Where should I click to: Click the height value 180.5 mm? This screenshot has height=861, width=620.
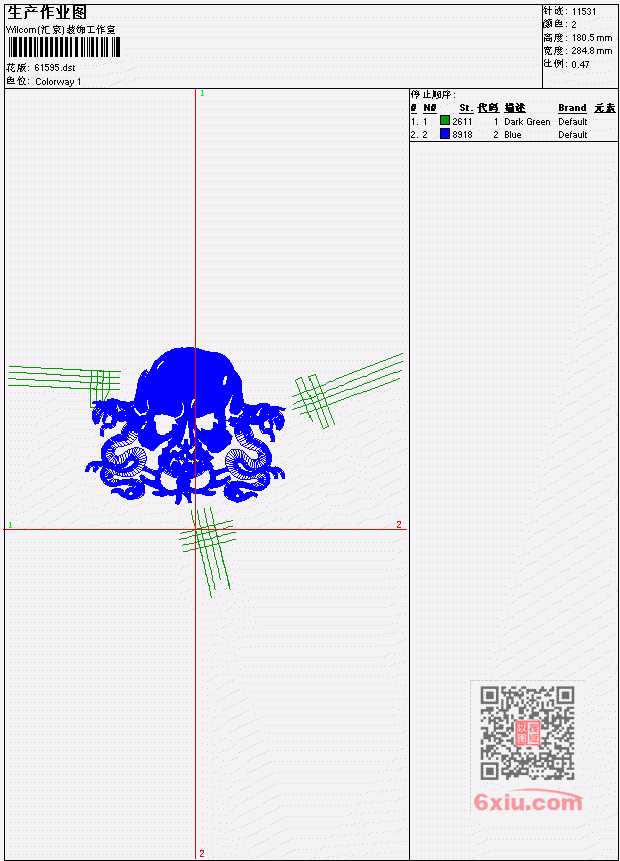coord(592,38)
